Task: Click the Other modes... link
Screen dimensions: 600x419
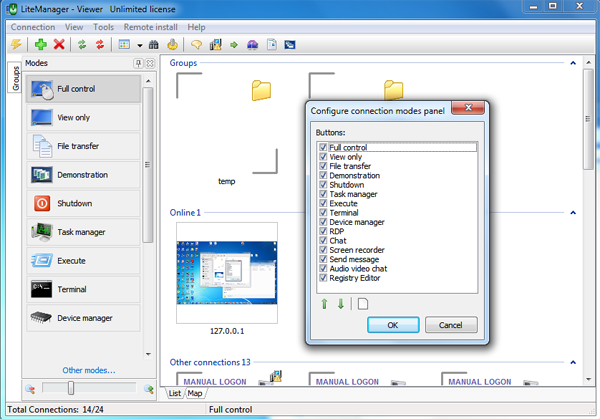Action: pos(89,370)
